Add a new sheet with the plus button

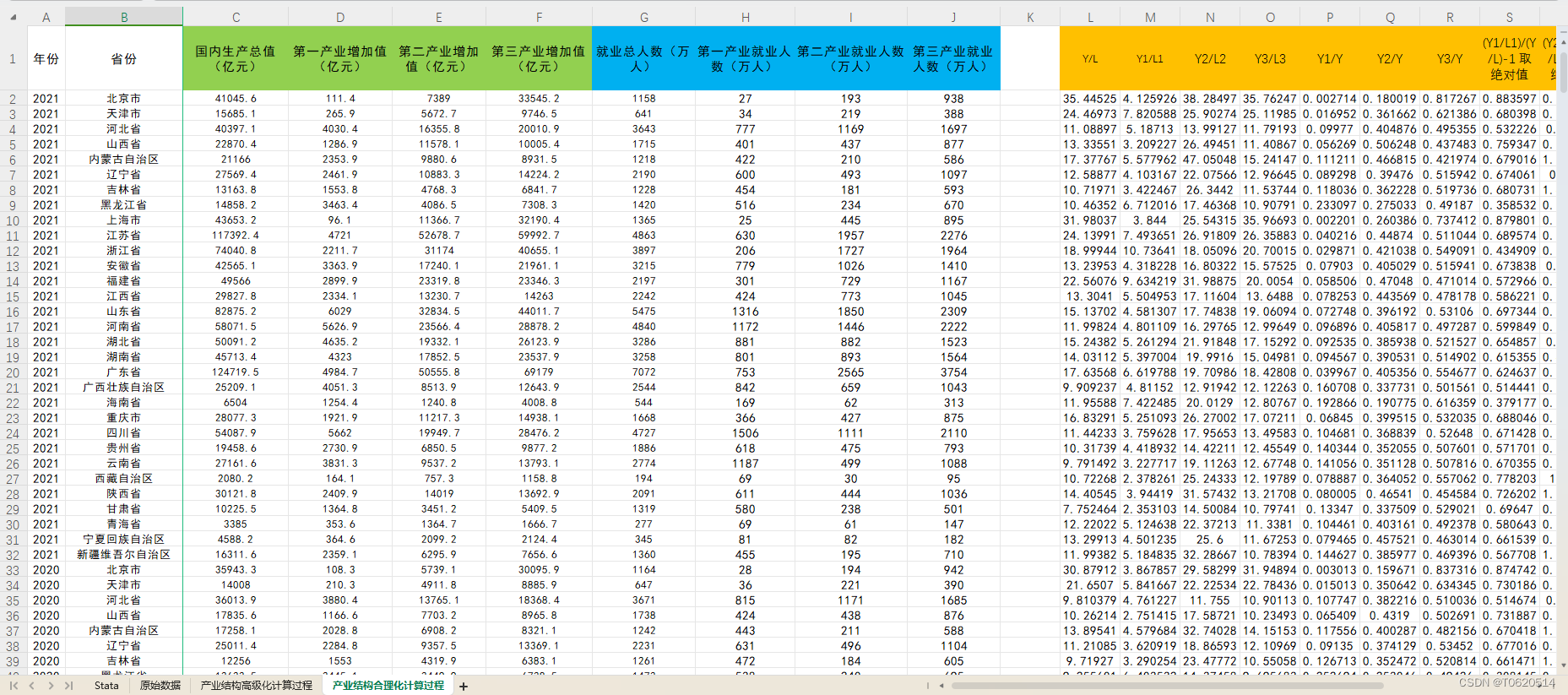[464, 686]
